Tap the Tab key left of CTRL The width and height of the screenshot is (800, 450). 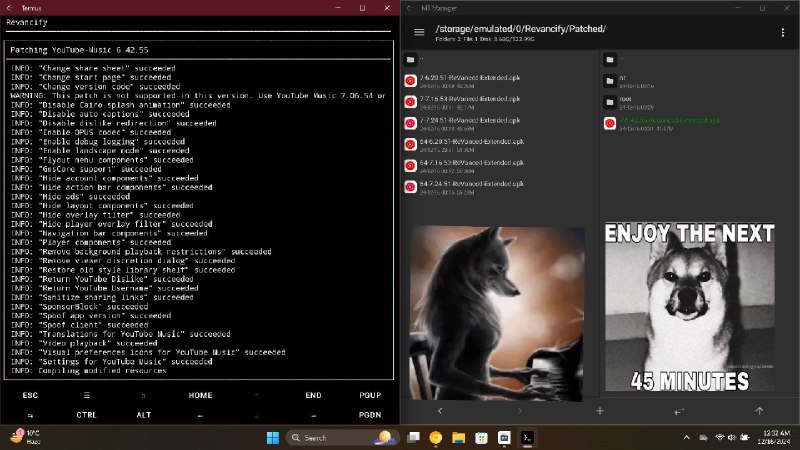[30, 415]
